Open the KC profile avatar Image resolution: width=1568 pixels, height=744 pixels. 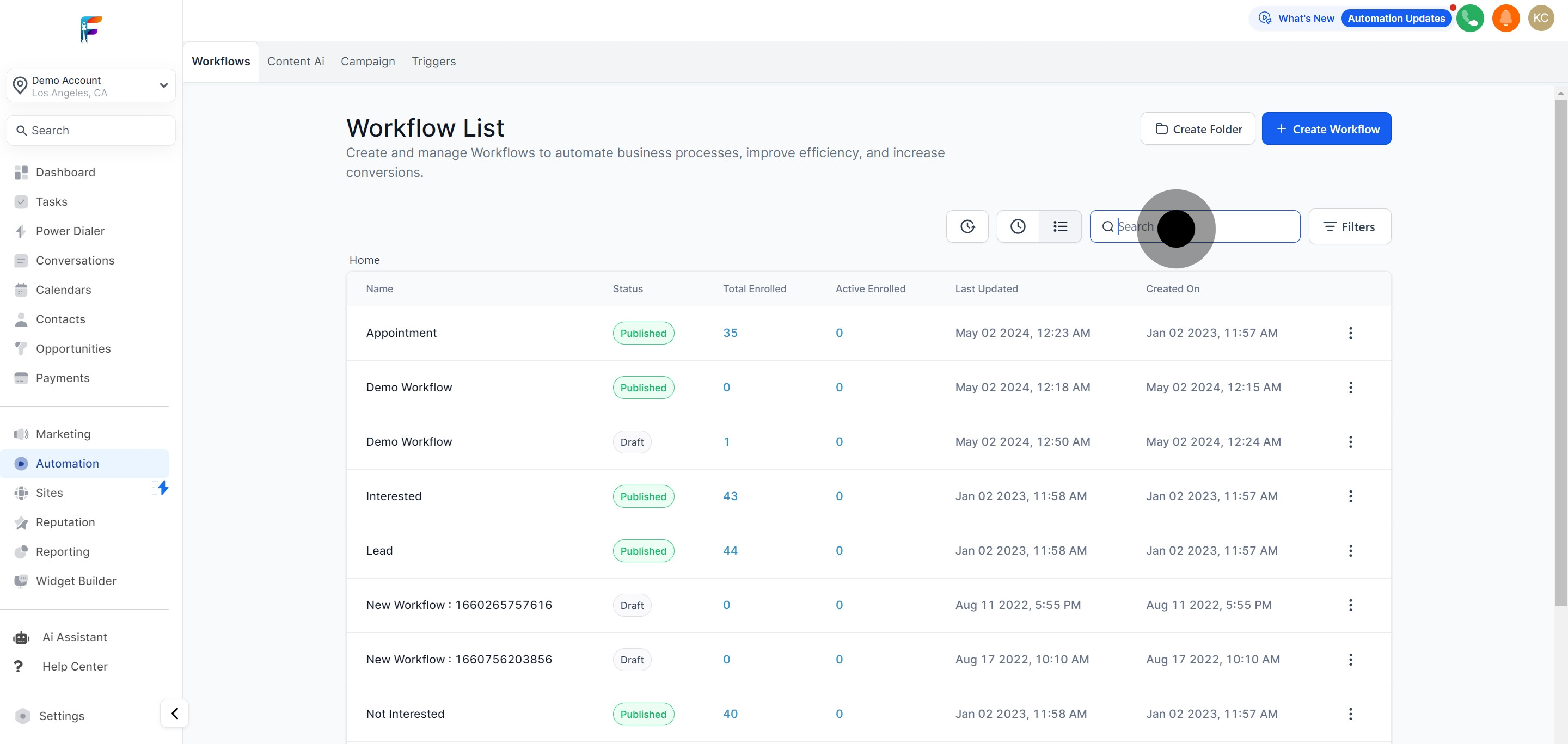tap(1541, 19)
